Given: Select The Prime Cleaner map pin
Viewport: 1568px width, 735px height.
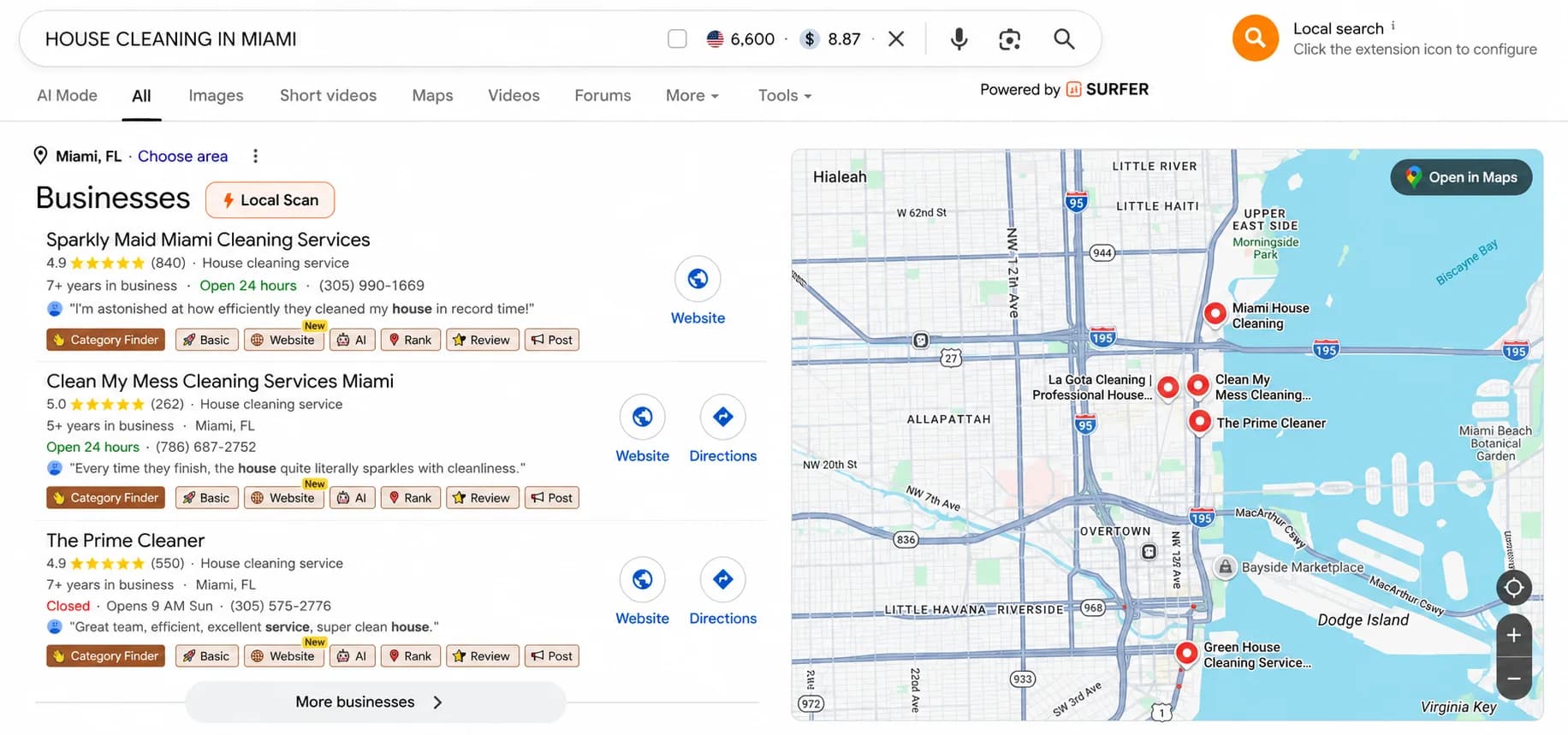Looking at the screenshot, I should (x=1200, y=421).
